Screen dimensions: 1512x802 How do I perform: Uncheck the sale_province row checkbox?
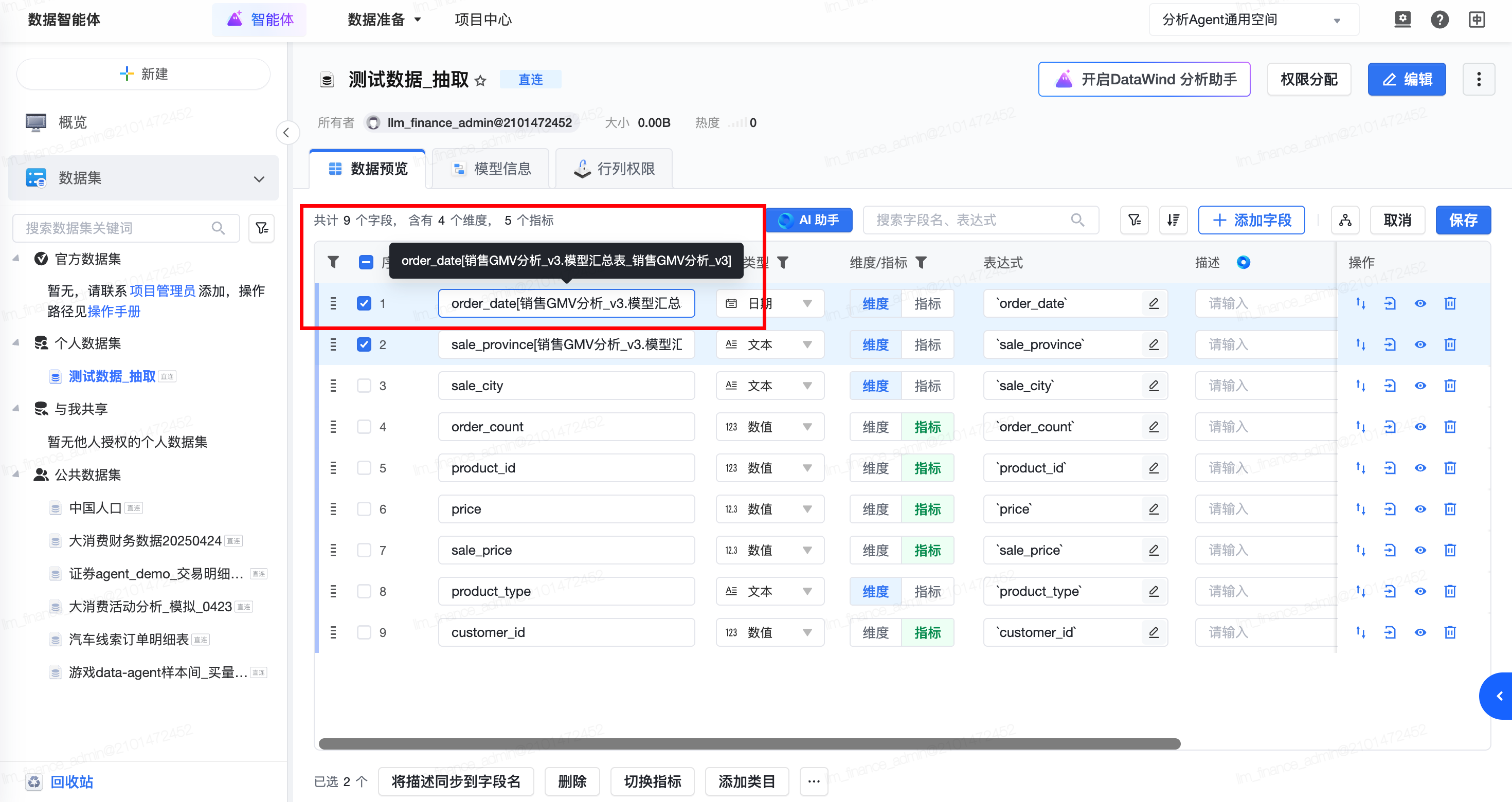pos(364,344)
